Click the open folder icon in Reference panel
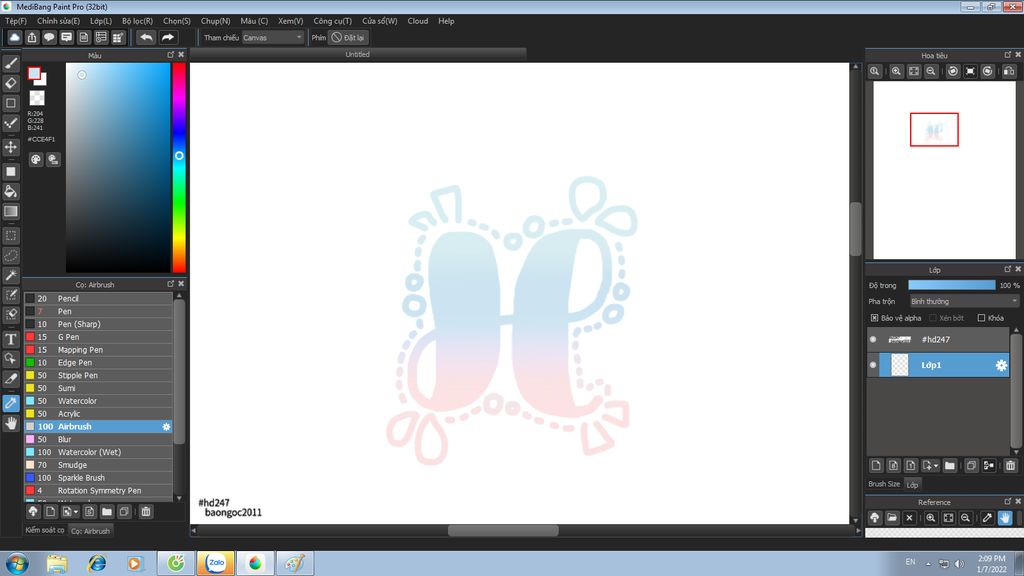This screenshot has height=576, width=1024. [892, 518]
